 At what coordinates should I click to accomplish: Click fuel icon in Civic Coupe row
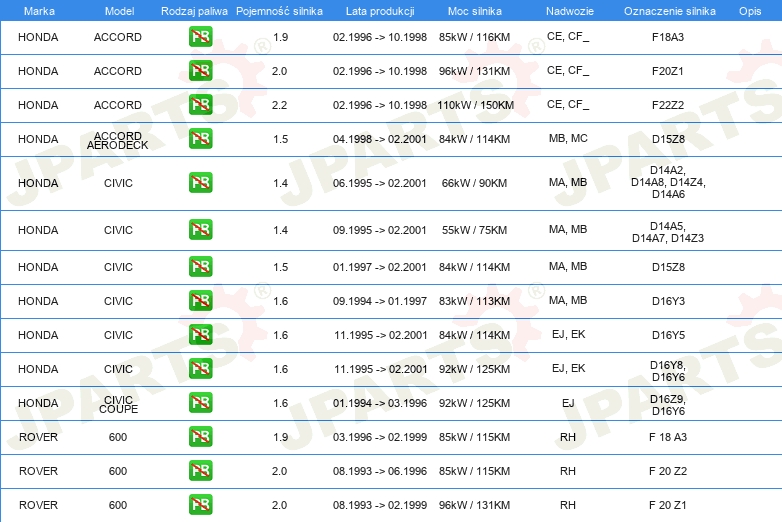click(200, 402)
